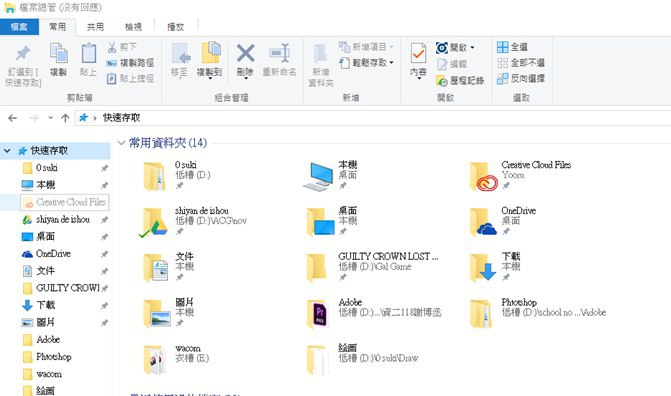Select the 文件 documents folder tile
This screenshot has height=396, width=671.
point(169,267)
